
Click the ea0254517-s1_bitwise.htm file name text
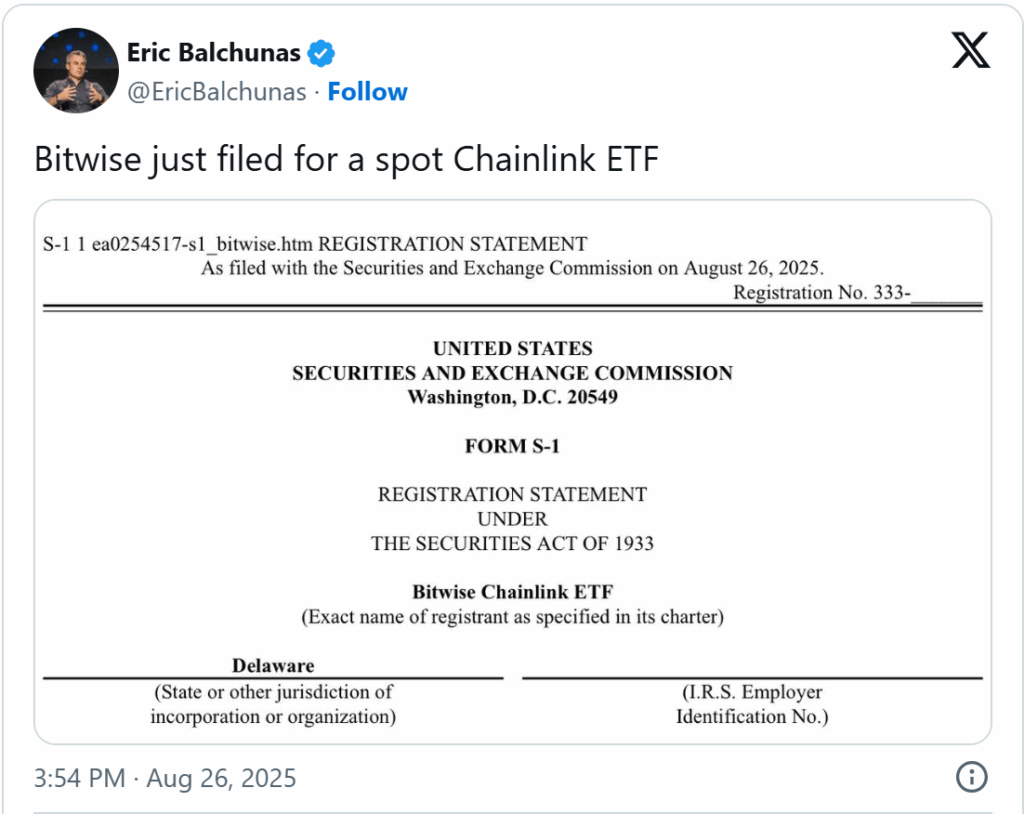click(202, 244)
